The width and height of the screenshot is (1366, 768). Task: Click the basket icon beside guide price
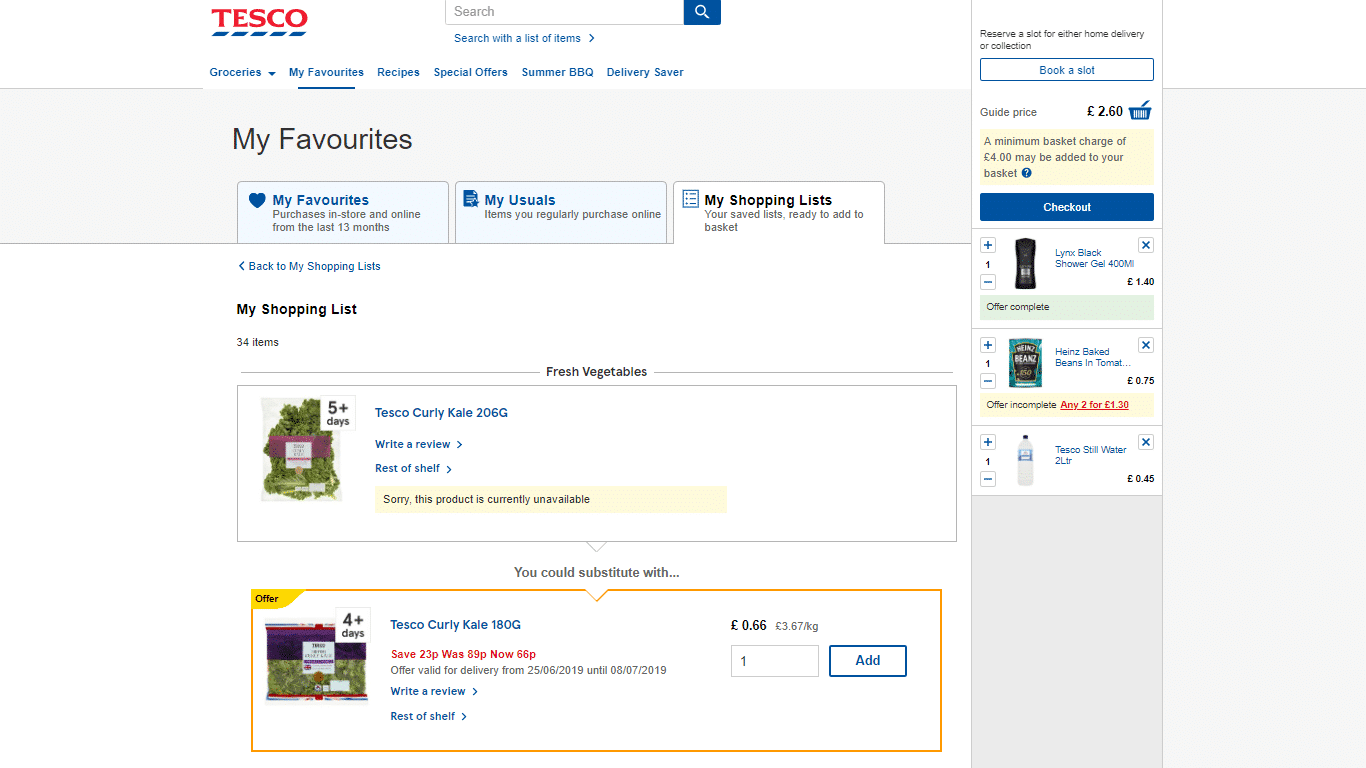(x=1140, y=111)
